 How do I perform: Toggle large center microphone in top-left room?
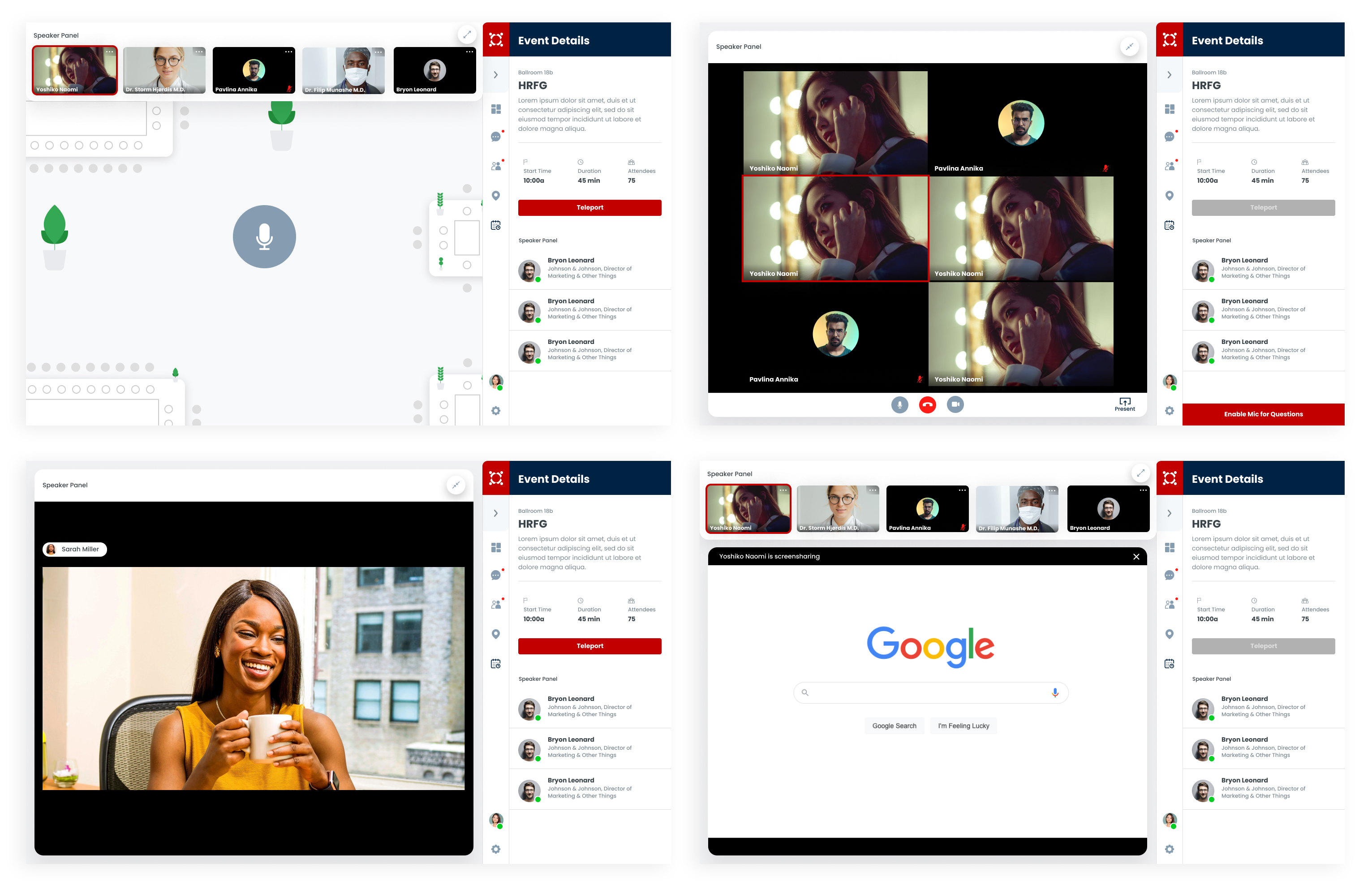coord(264,237)
